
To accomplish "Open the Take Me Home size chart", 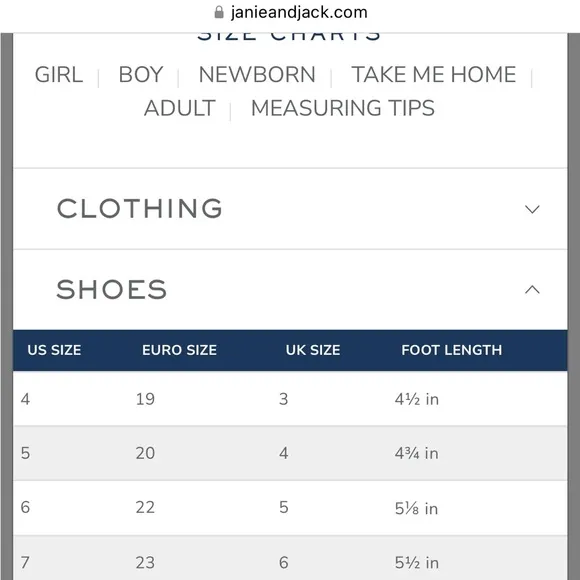I will [x=434, y=74].
